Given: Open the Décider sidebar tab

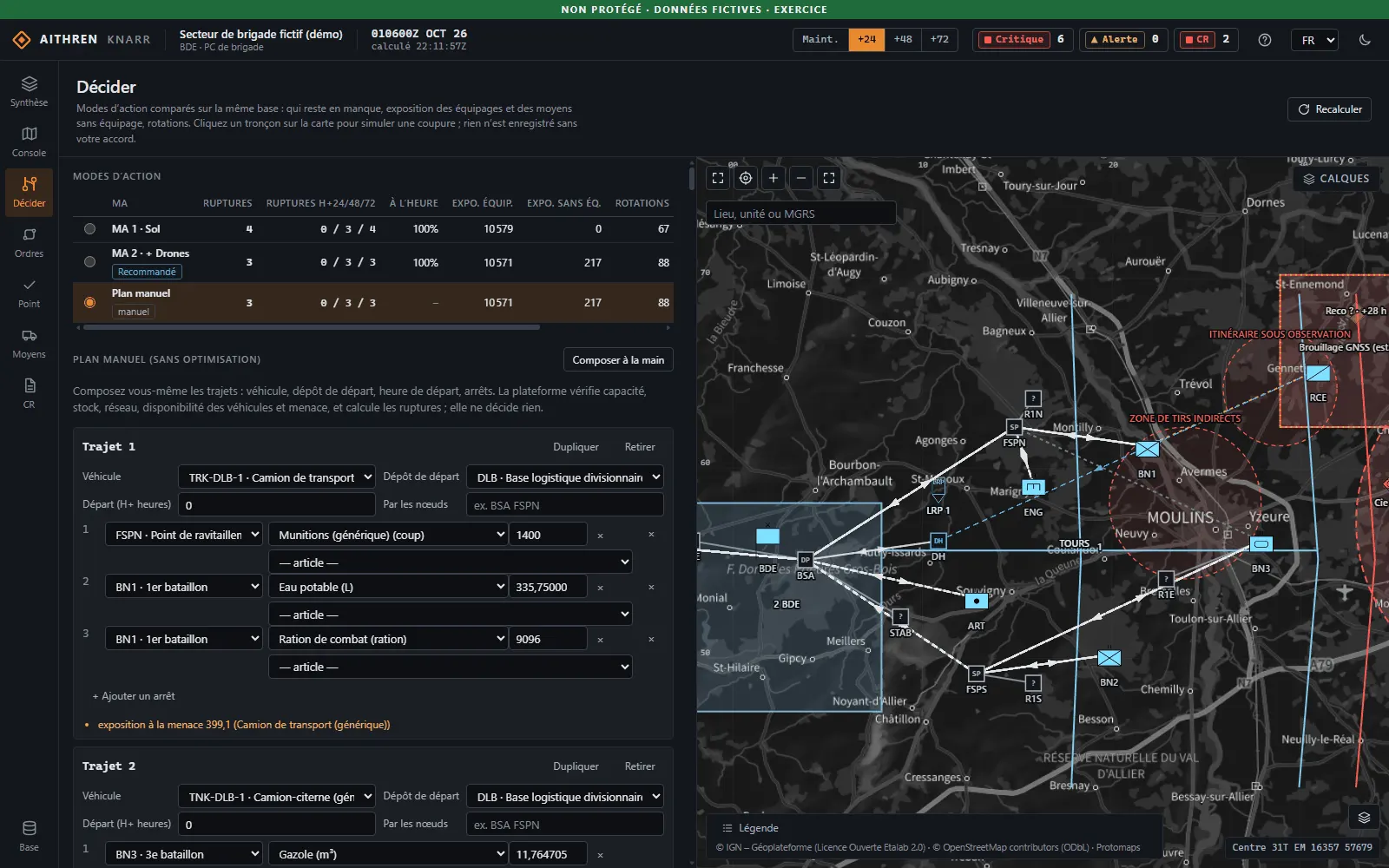Looking at the screenshot, I should point(29,192).
